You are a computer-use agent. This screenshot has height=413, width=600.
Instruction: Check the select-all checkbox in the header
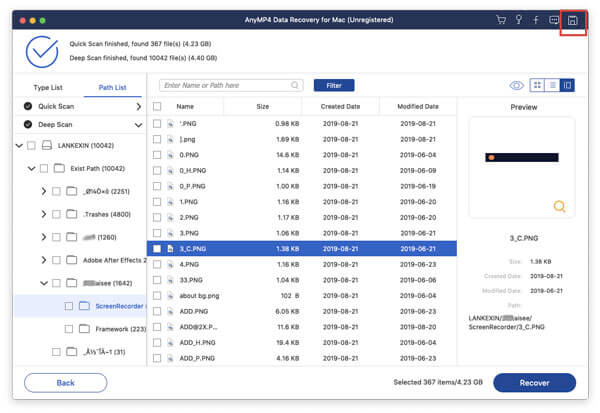[x=157, y=106]
